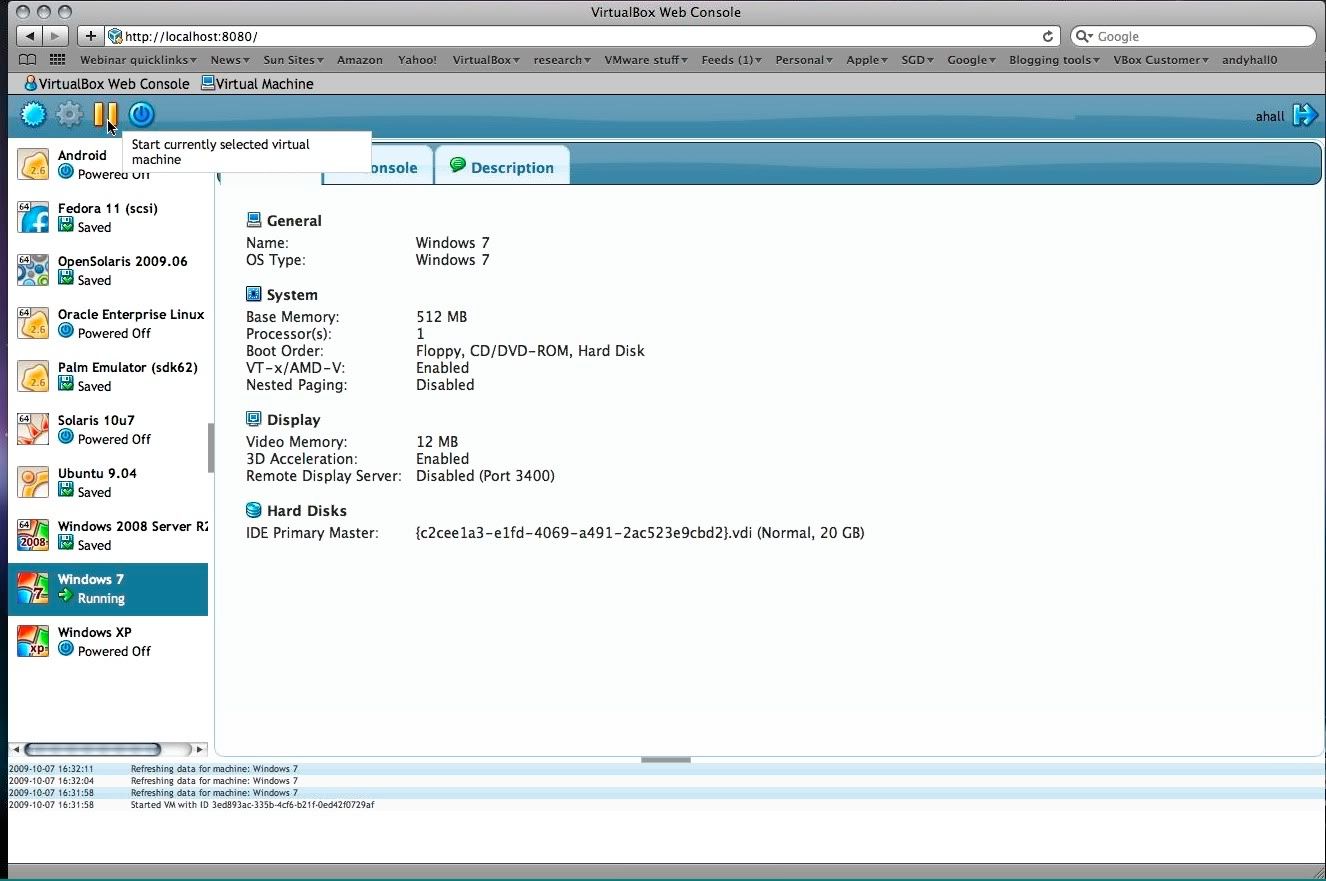
Task: Open the Apple bookmark dropdown
Action: pos(867,60)
